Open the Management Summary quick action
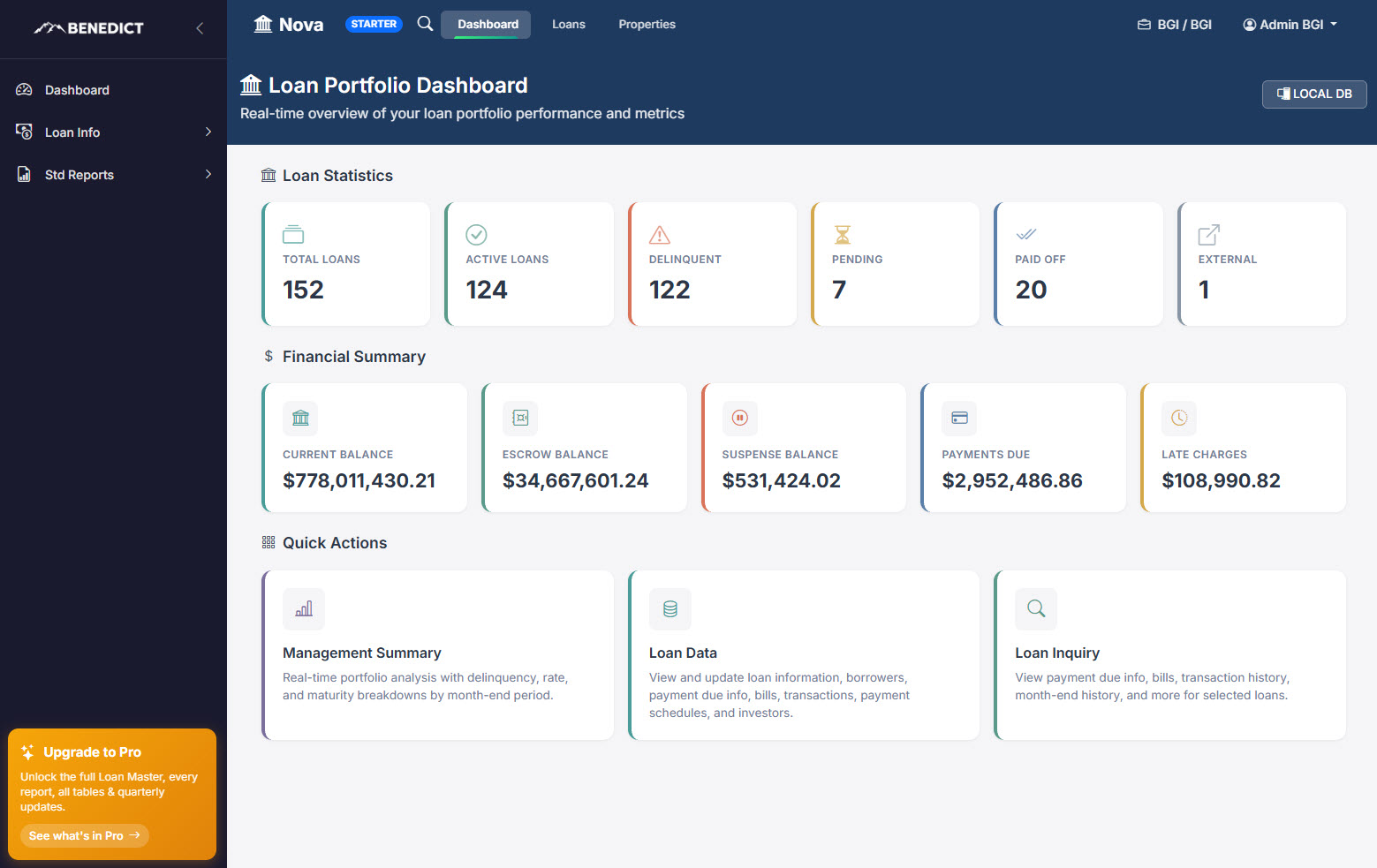Image resolution: width=1377 pixels, height=868 pixels. click(x=438, y=655)
